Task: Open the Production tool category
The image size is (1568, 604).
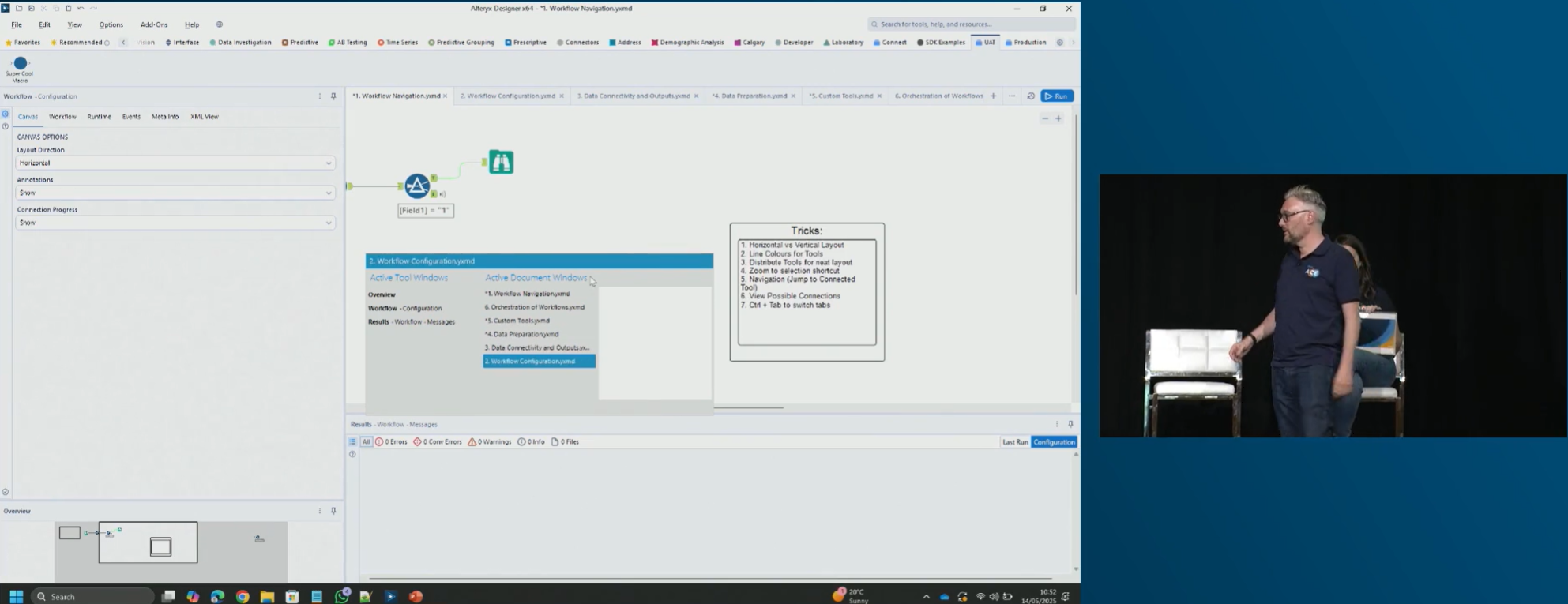Action: (1025, 43)
